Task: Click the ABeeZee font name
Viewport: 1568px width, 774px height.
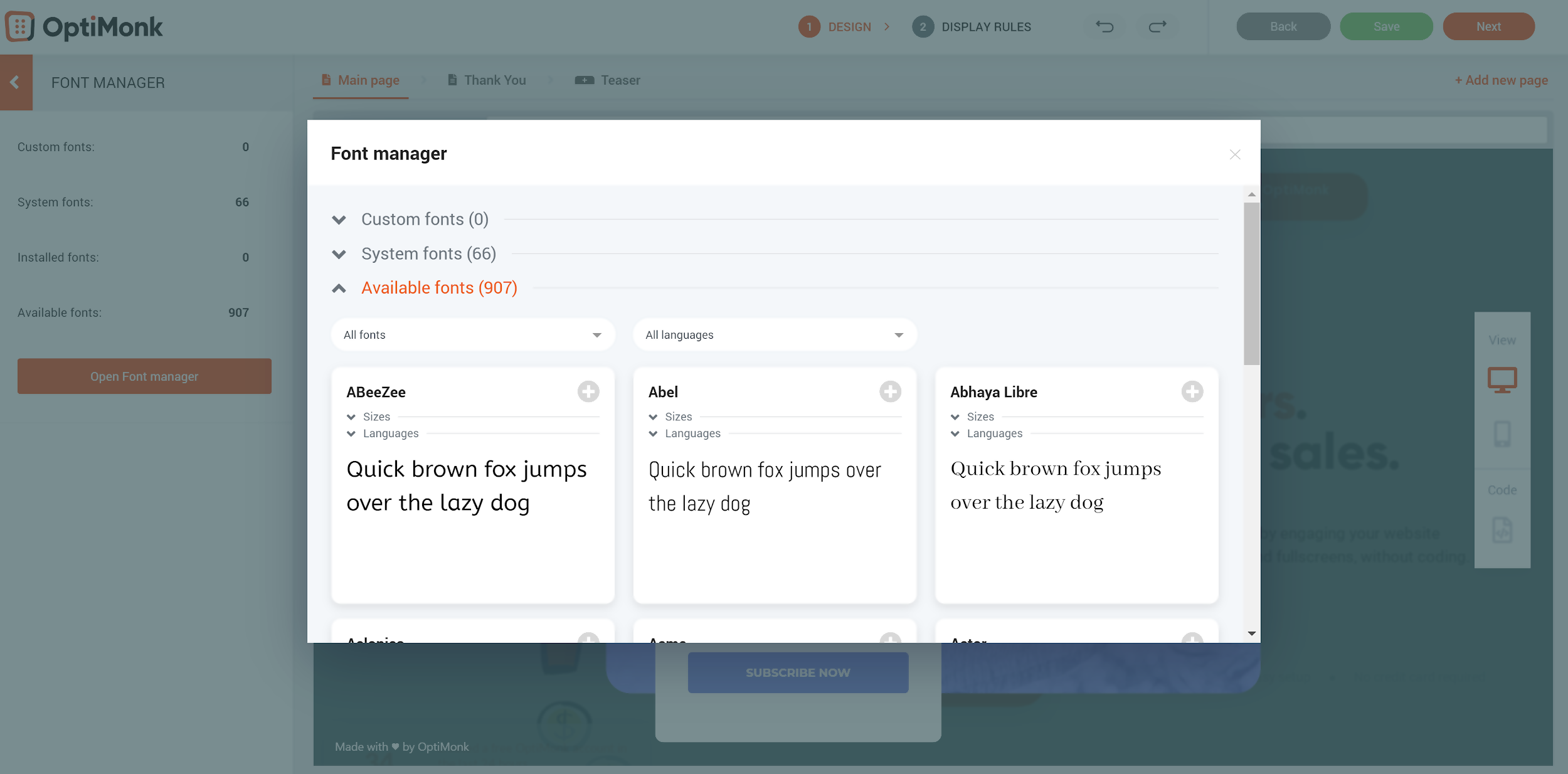Action: click(376, 392)
